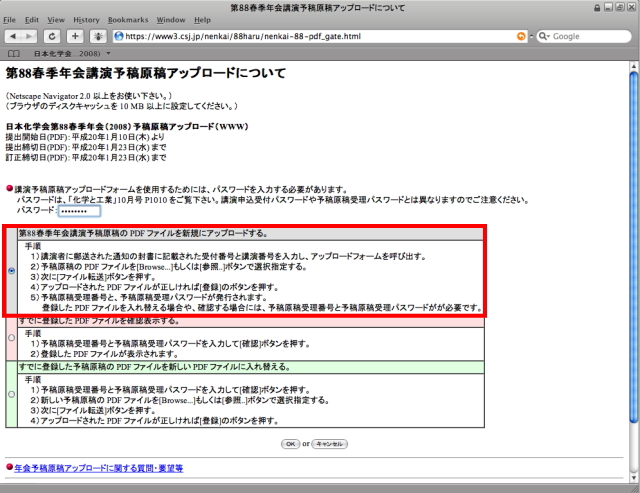640x493 pixels.
Task: Click the browser Back arrow button
Action: click(13, 36)
